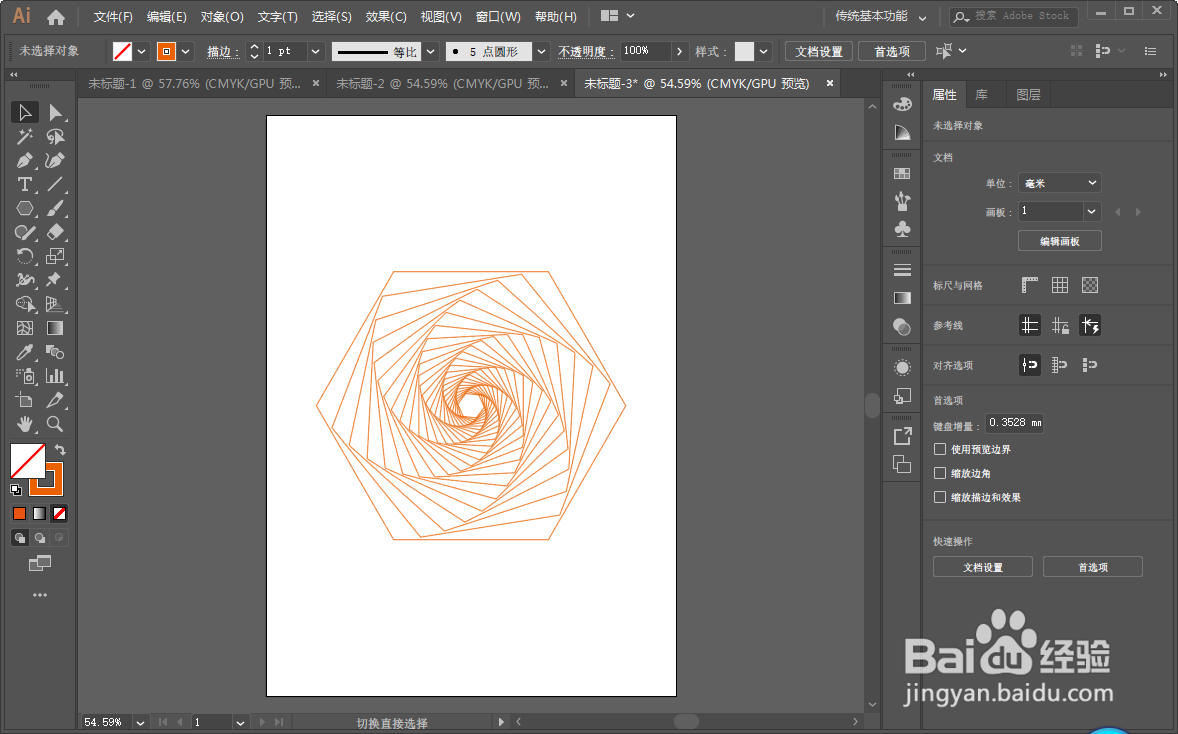Open the brush definition 5 点圆形 dropdown
Screen dimensions: 1178x734
(x=541, y=51)
